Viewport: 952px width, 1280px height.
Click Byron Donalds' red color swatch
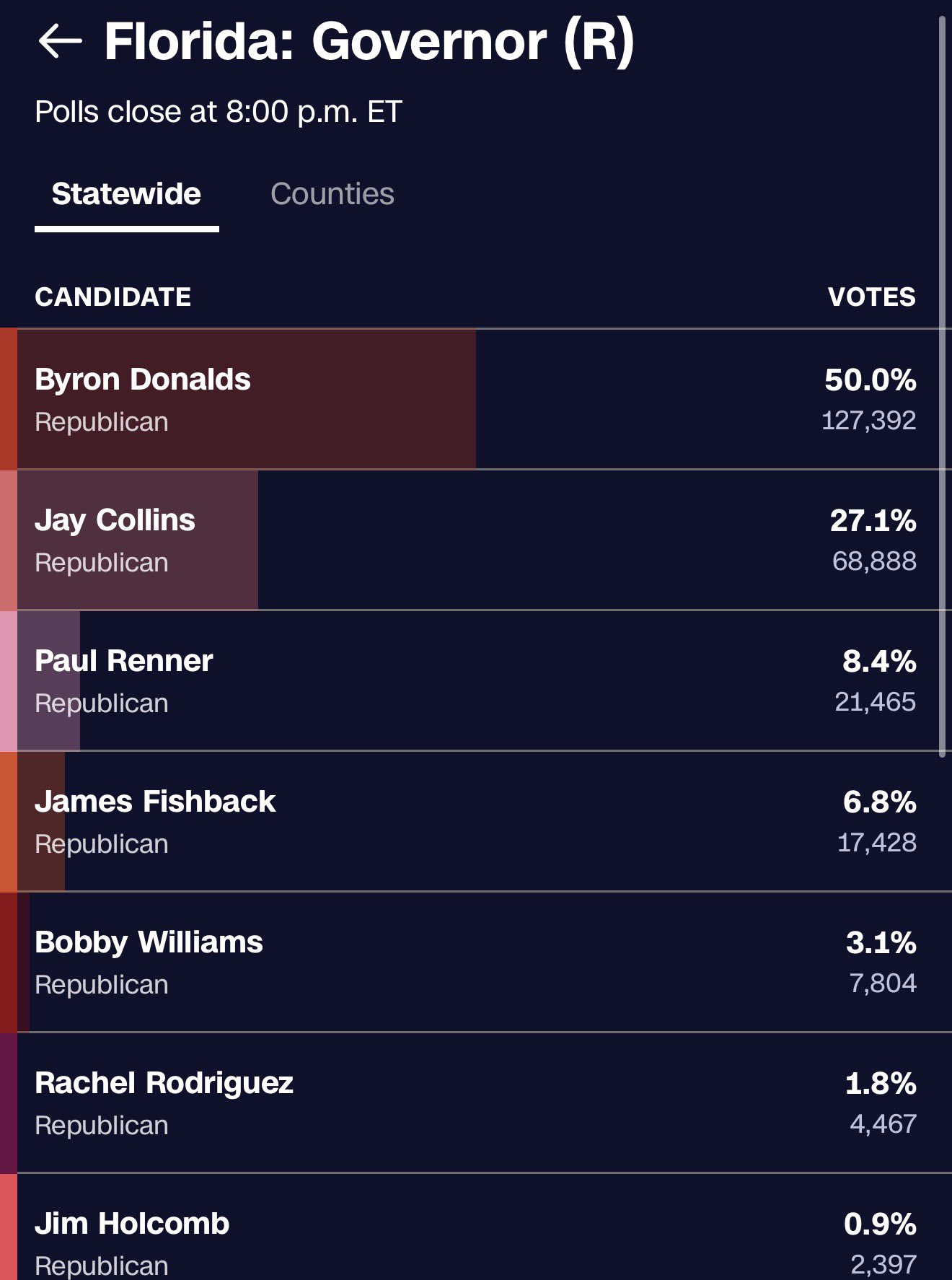(x=9, y=399)
